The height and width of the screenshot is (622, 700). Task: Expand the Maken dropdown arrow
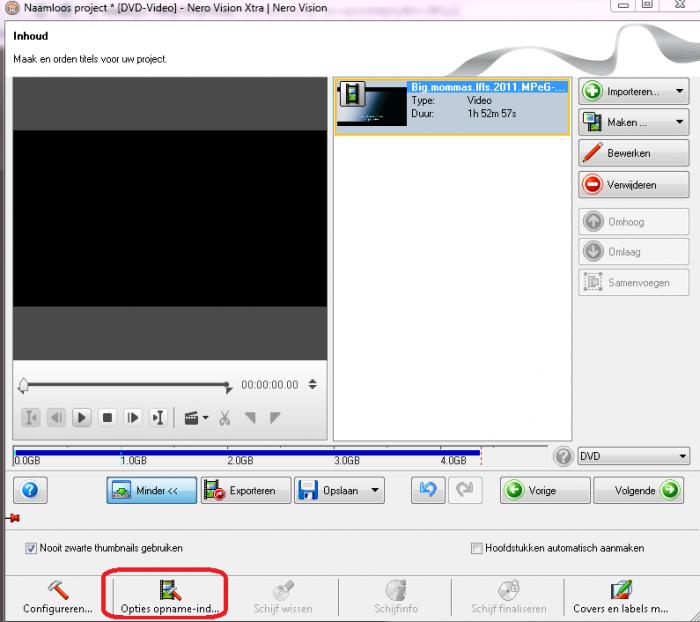(x=679, y=122)
